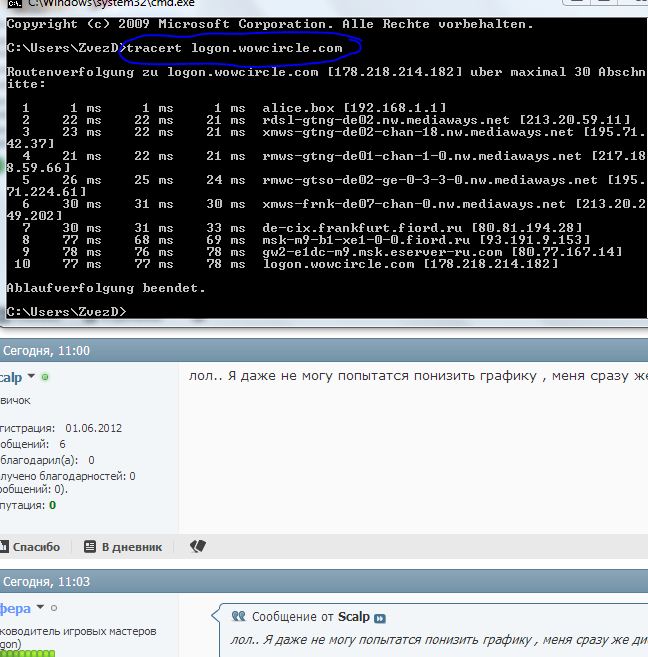This screenshot has width=648, height=657.
Task: Open the dropdown arrow next to Scalp
Action: click(x=32, y=377)
